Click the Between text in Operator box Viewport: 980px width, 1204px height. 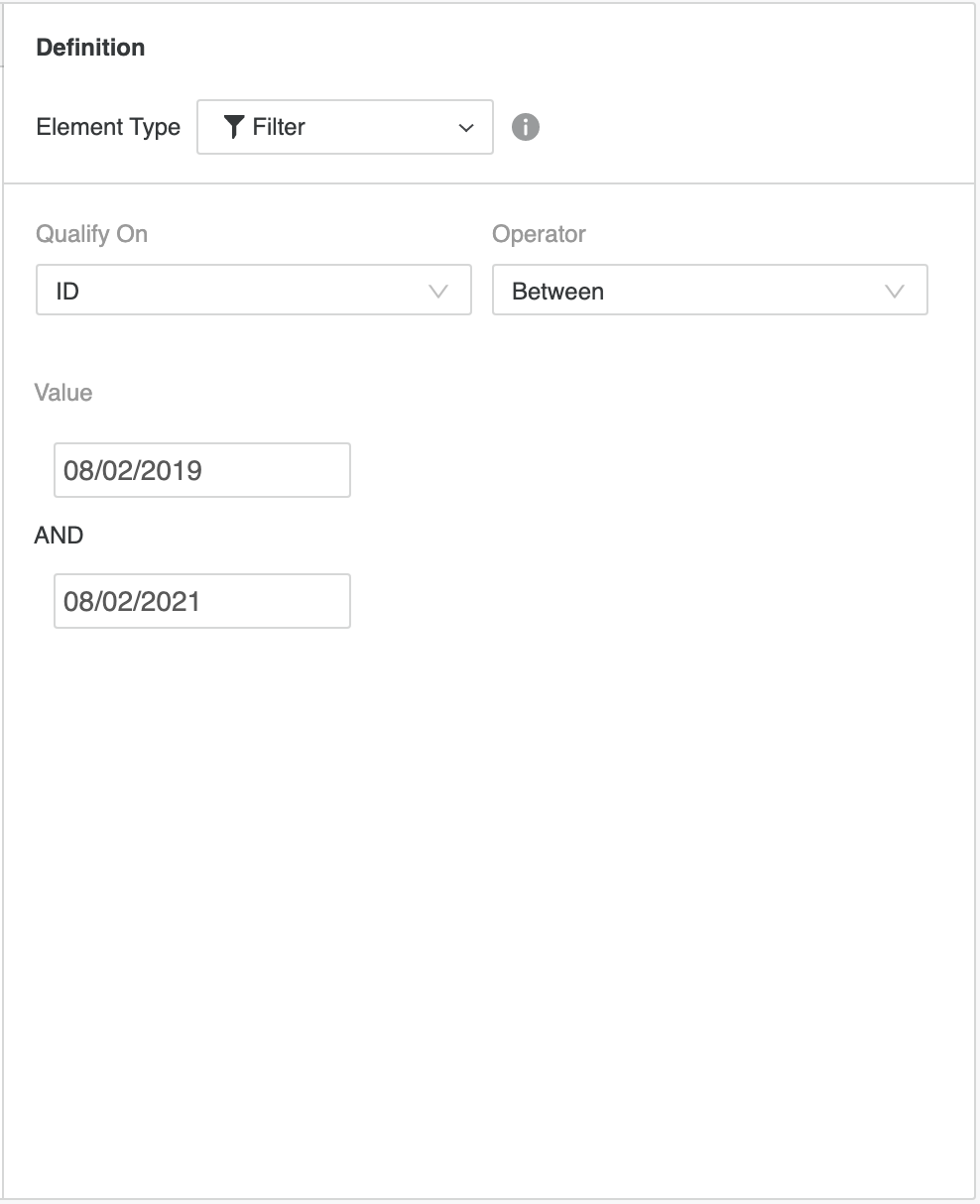(x=557, y=292)
